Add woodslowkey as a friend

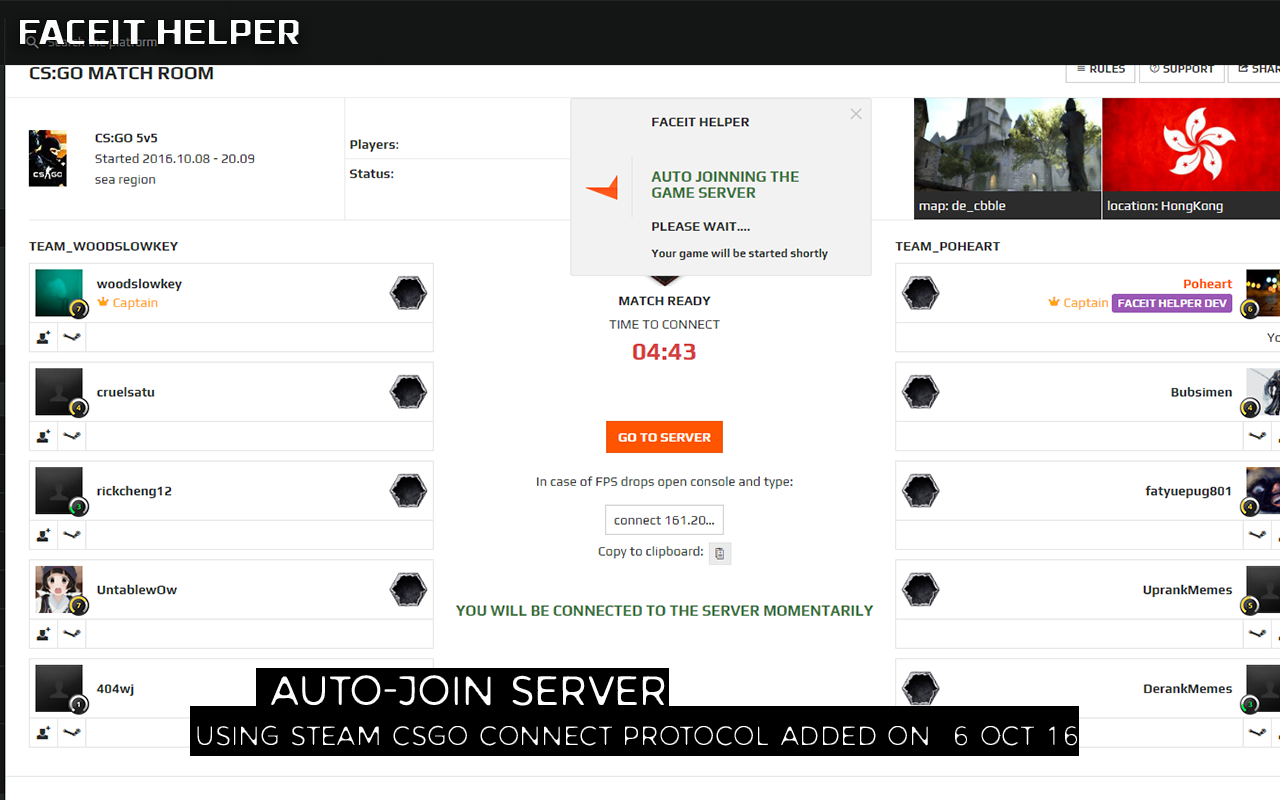(x=44, y=337)
